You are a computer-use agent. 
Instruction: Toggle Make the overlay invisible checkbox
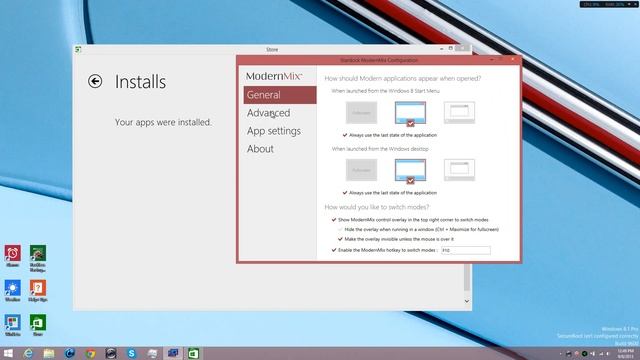coord(340,239)
